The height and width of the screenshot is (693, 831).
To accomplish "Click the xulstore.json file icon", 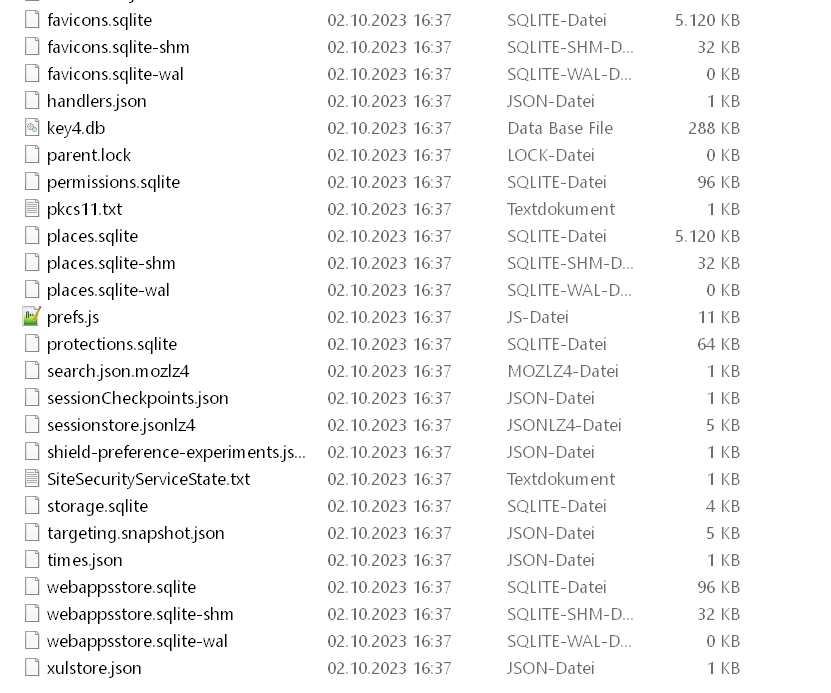I will point(31,668).
